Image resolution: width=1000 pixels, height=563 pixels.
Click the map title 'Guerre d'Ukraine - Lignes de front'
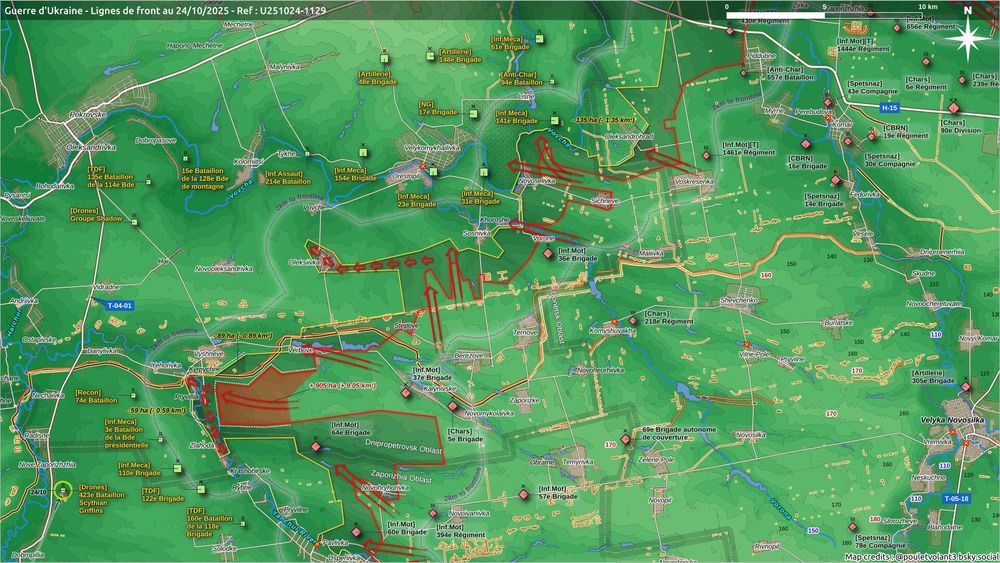pos(165,10)
